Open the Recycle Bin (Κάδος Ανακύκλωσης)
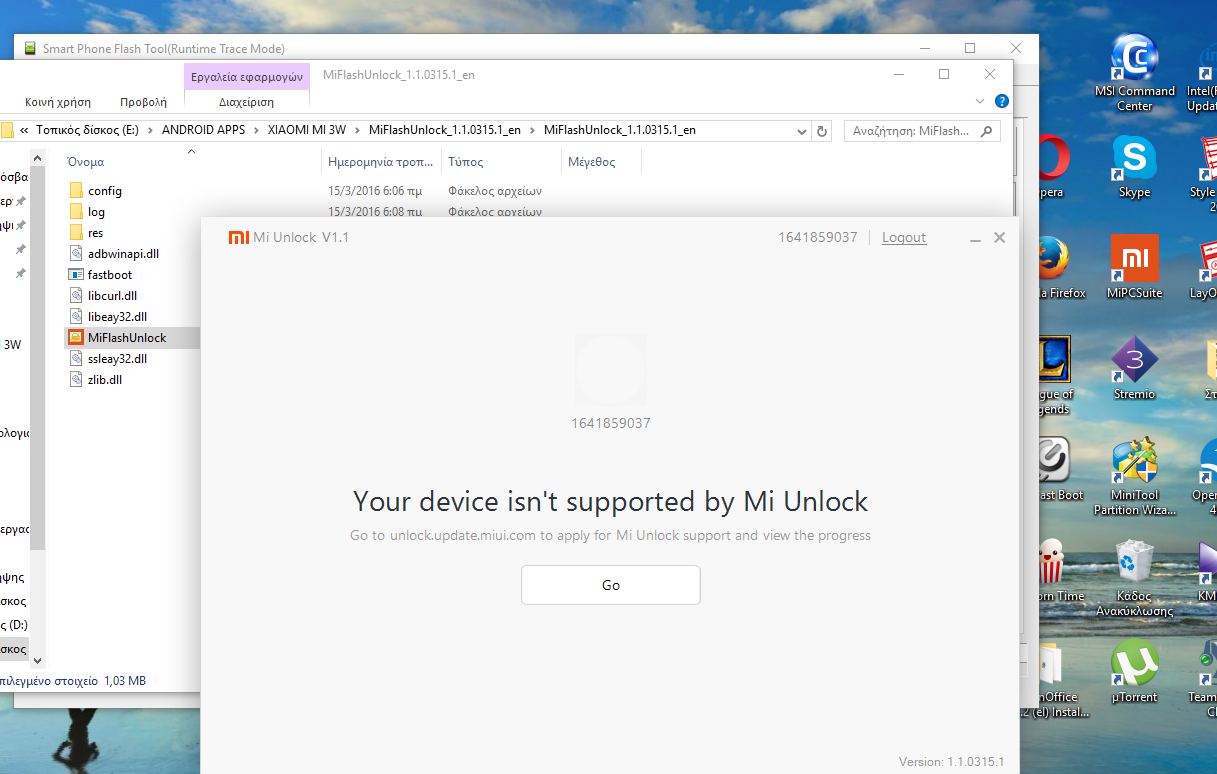1217x774 pixels. (x=1134, y=577)
